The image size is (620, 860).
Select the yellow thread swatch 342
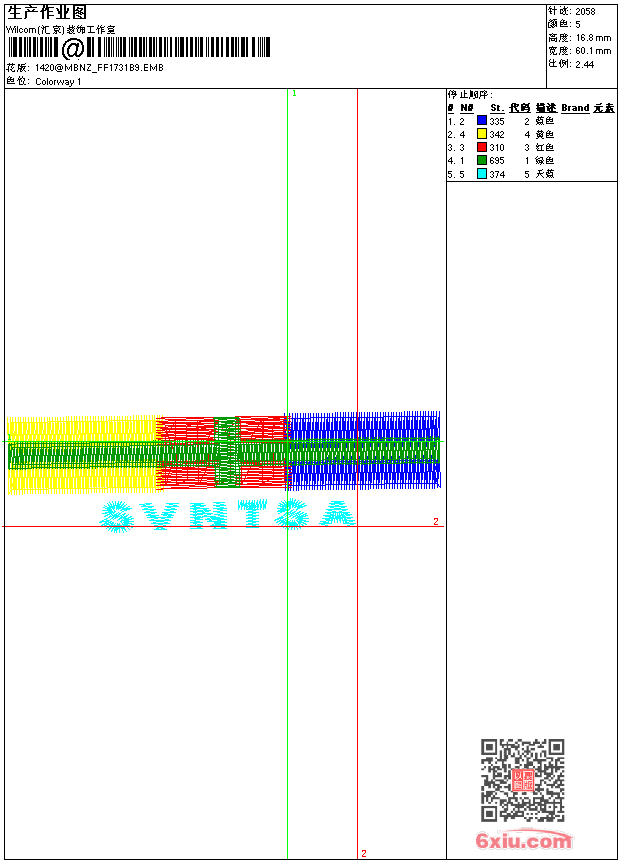(x=482, y=134)
